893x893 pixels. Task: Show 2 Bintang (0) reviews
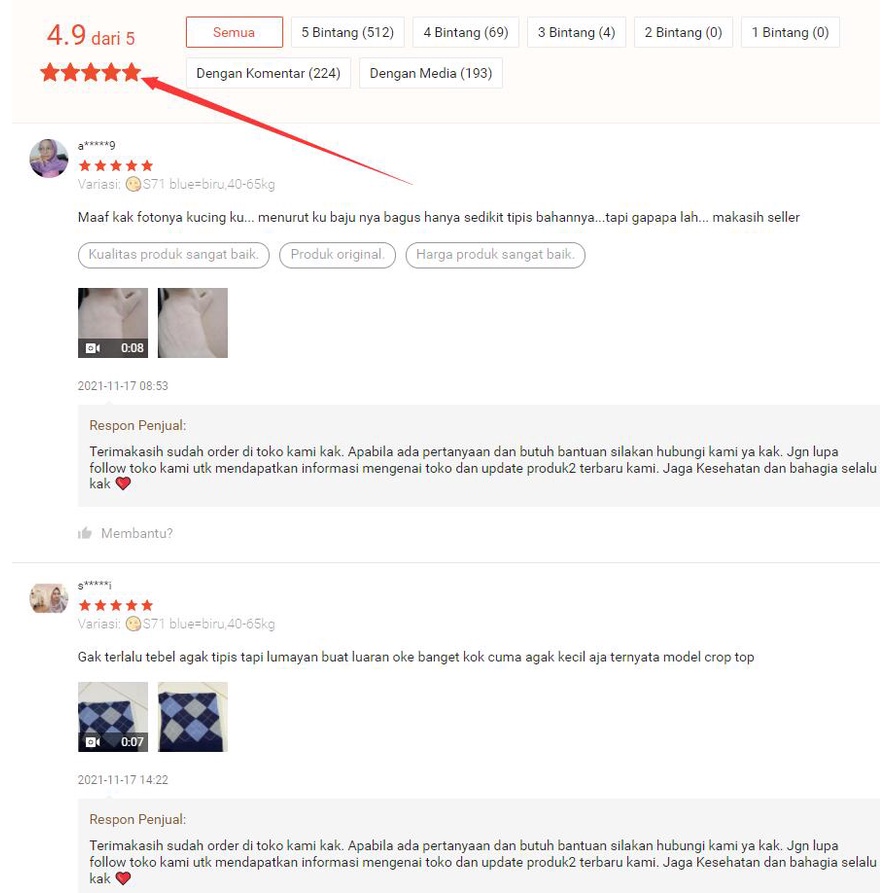[x=683, y=32]
